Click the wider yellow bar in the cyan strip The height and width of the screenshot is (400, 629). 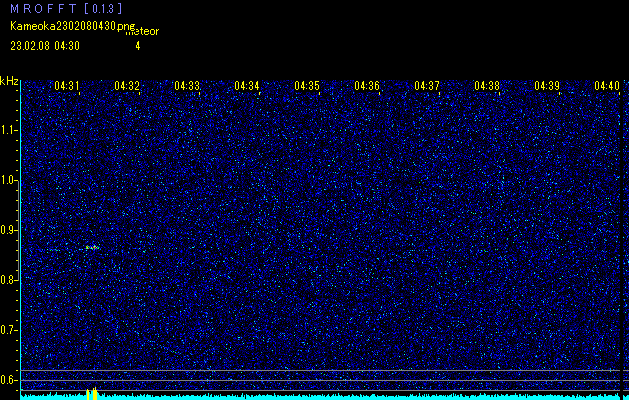95,394
